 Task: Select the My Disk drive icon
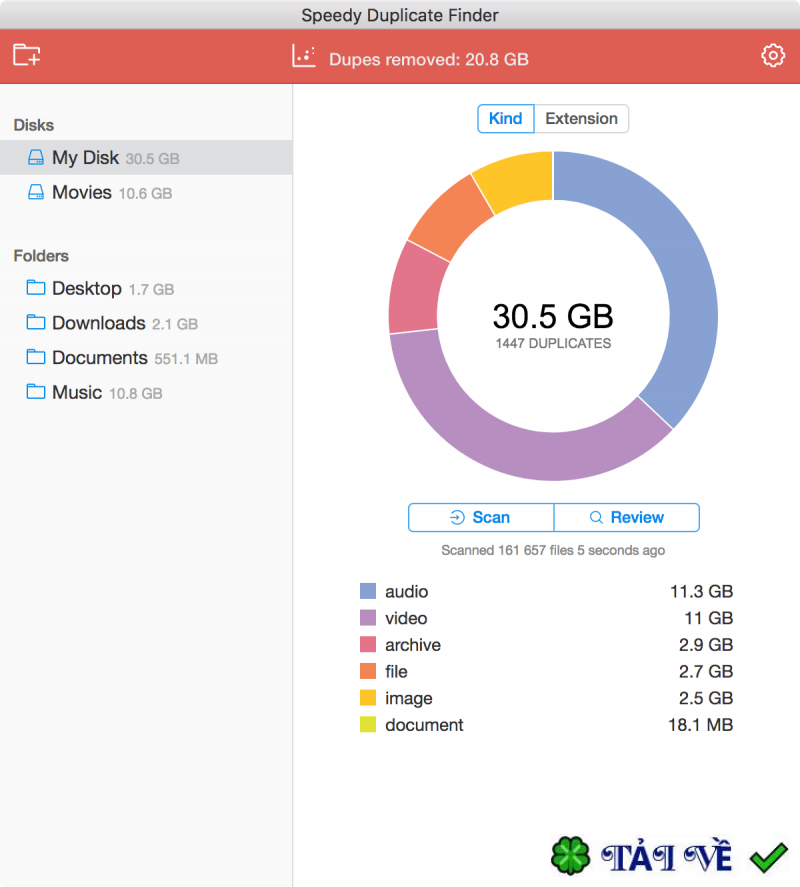point(34,157)
